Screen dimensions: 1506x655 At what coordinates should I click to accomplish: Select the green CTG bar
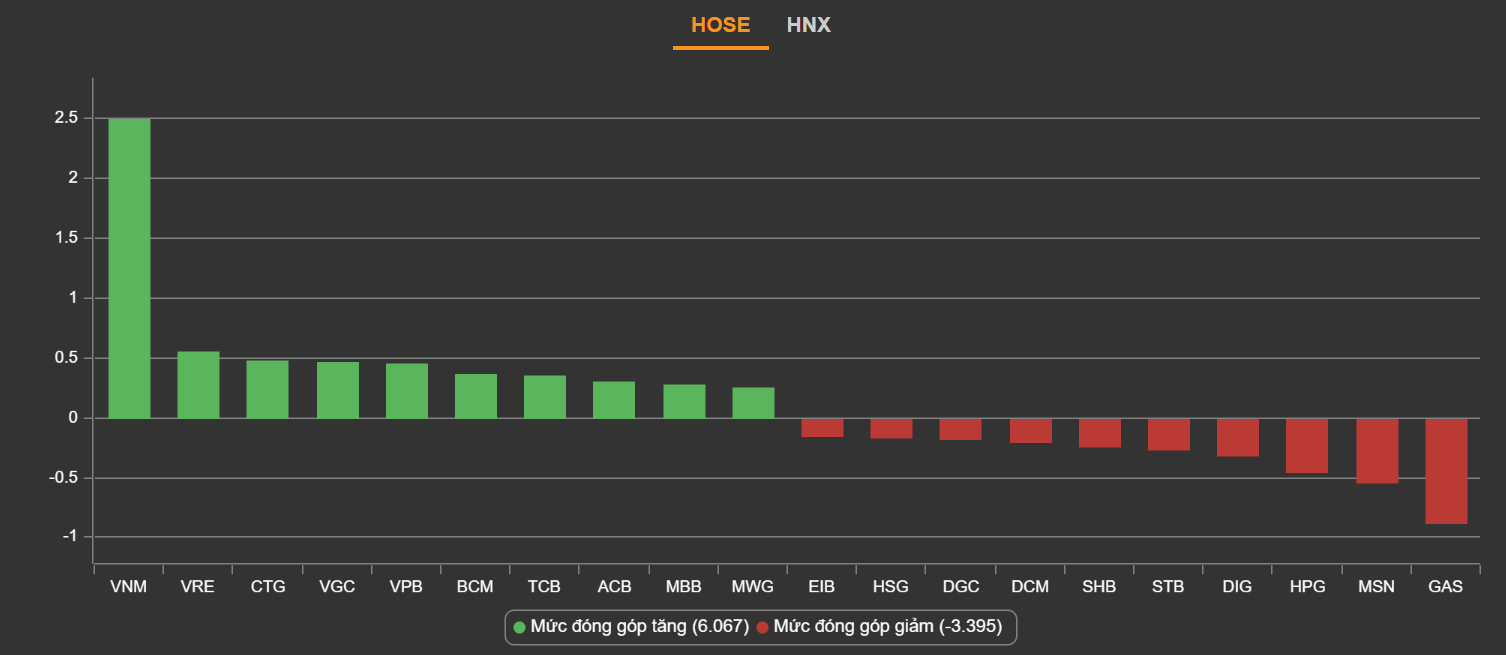pyautogui.click(x=267, y=389)
